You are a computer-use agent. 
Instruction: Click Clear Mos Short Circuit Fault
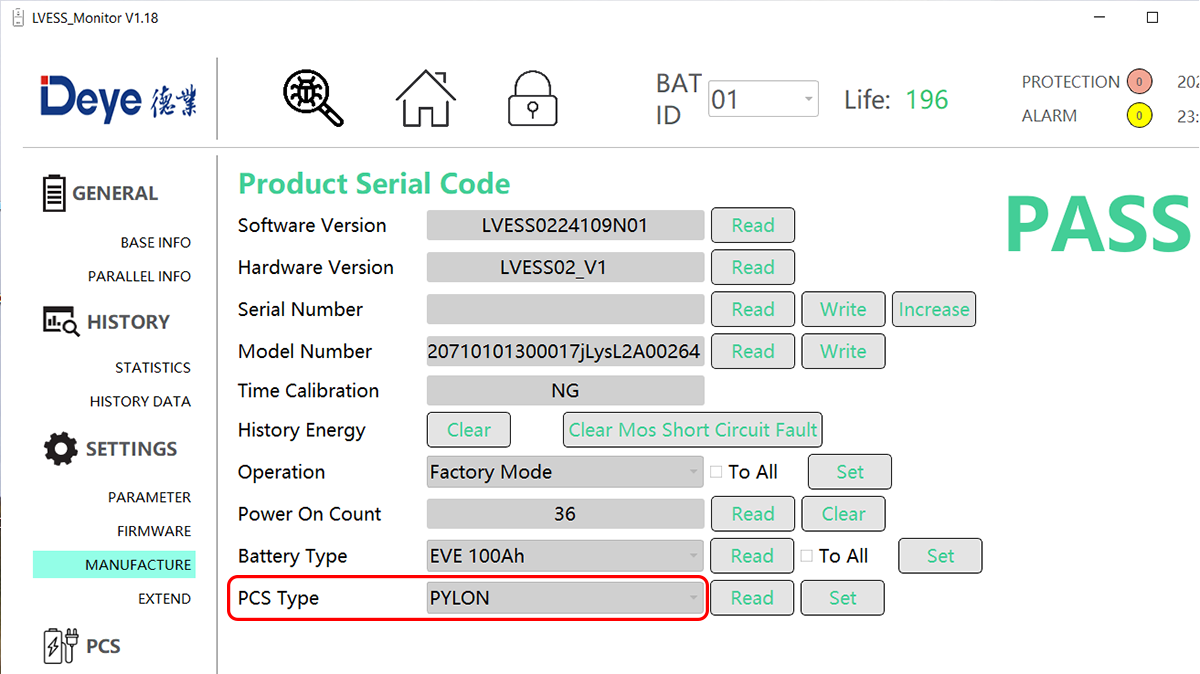tap(693, 430)
